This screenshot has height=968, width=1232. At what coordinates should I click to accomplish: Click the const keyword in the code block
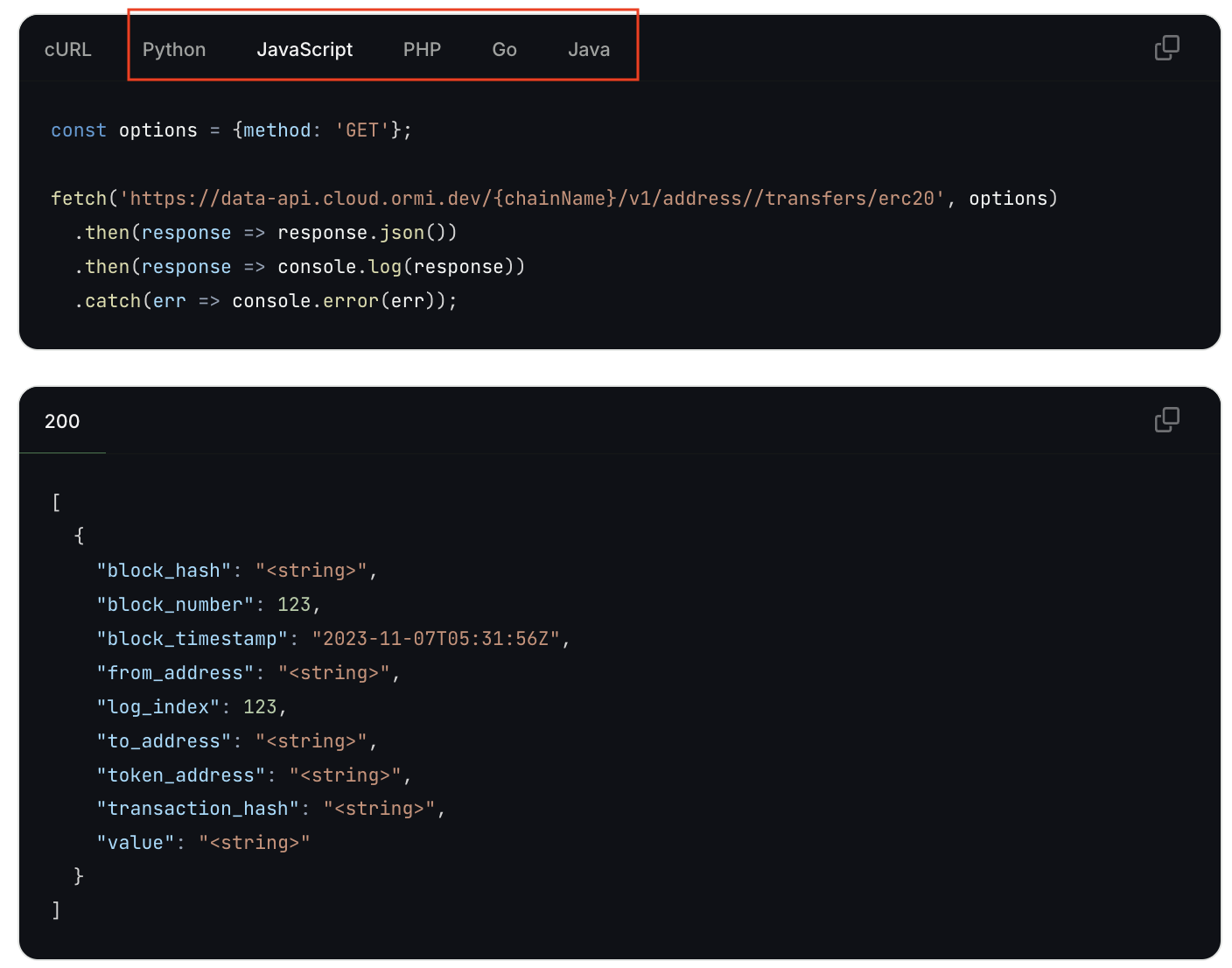[78, 130]
